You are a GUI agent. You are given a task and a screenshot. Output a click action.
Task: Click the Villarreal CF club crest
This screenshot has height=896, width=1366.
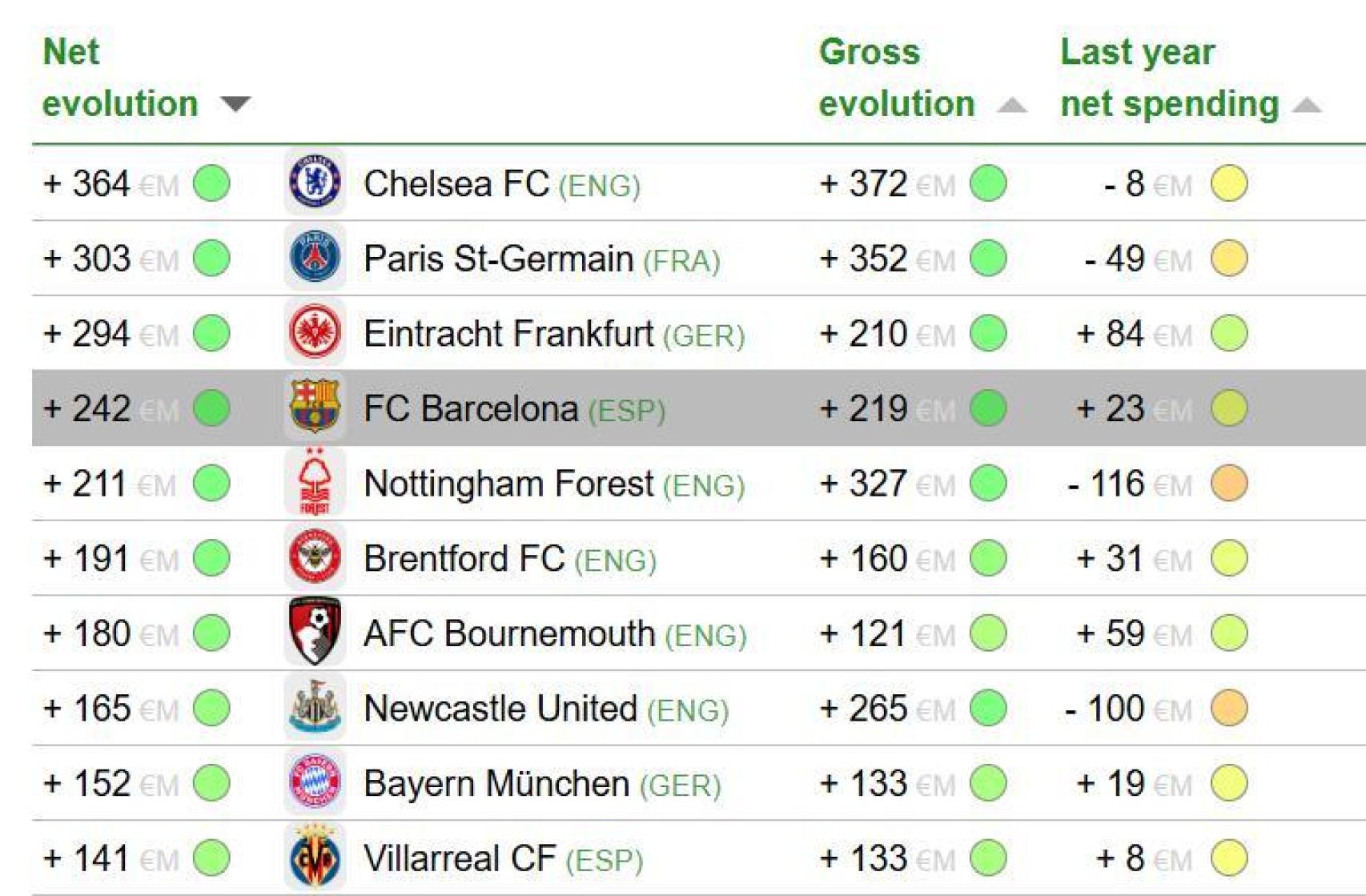[x=315, y=857]
